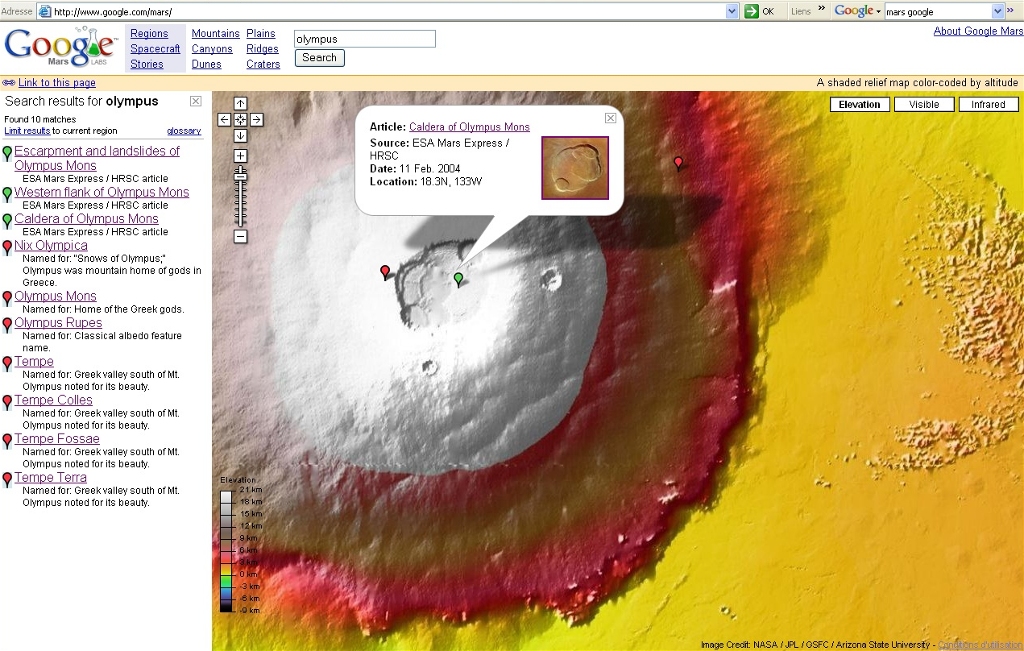The width and height of the screenshot is (1024, 651).
Task: Select Tempe Terra search result
Action: 50,477
